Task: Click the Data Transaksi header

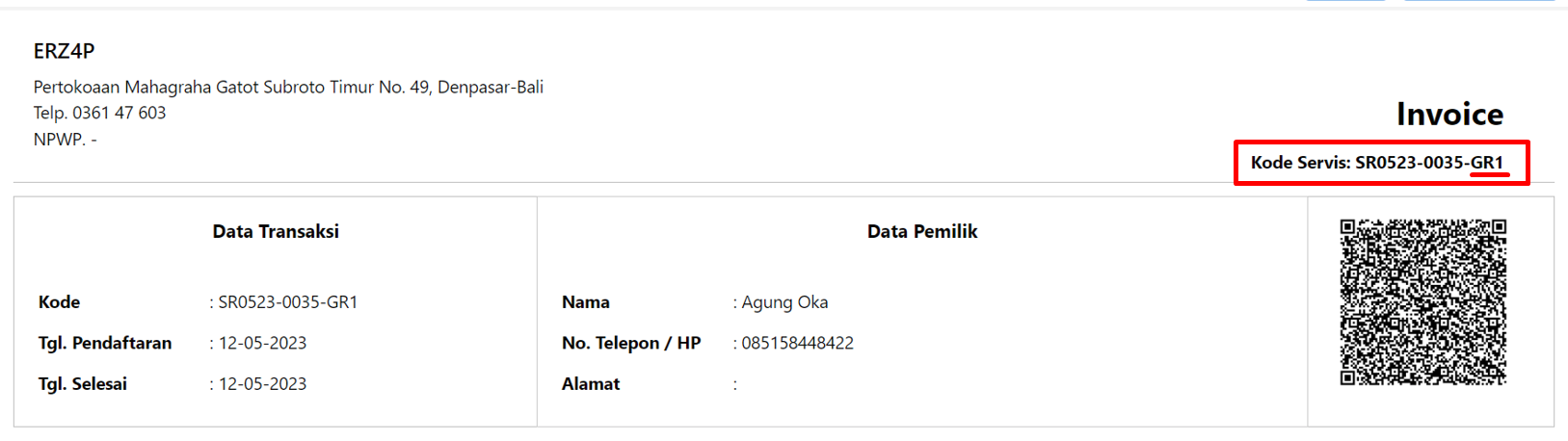Action: click(x=276, y=231)
